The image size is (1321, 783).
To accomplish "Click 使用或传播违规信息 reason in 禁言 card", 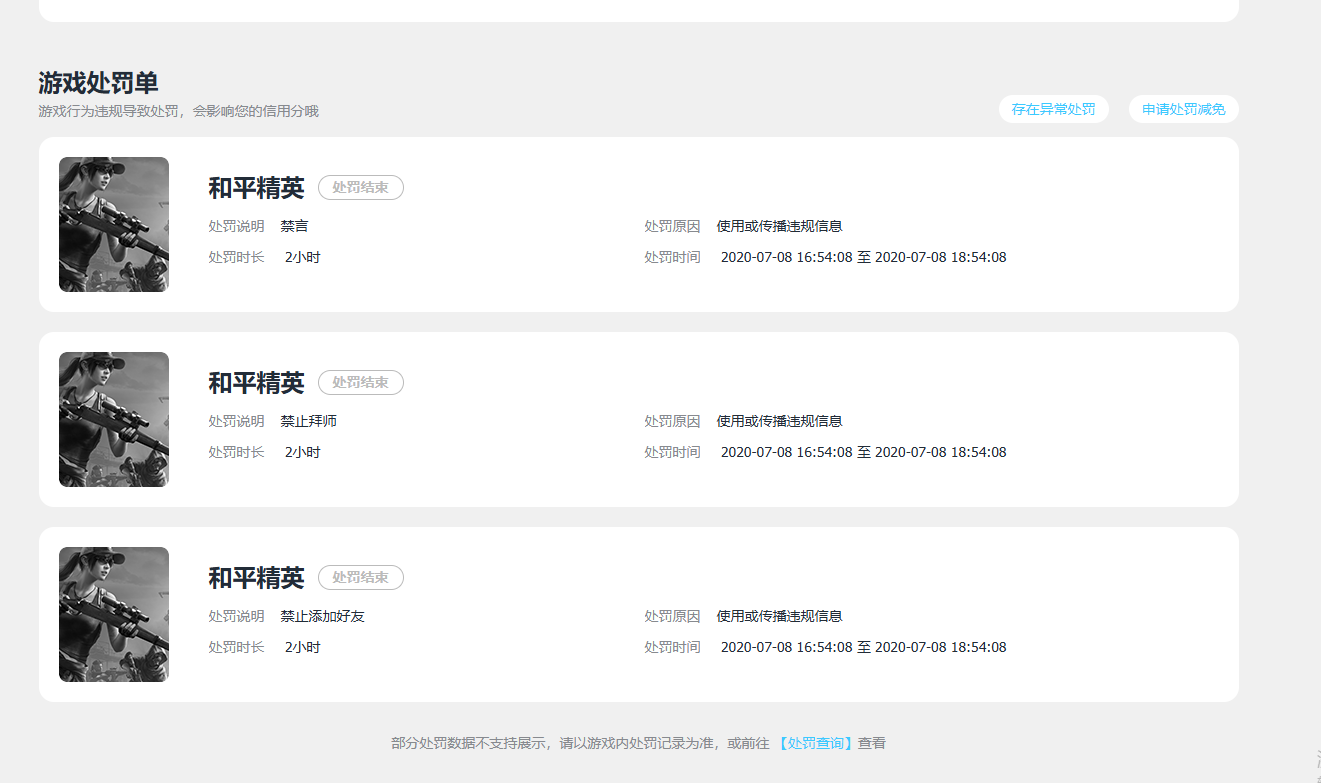I will point(779,226).
